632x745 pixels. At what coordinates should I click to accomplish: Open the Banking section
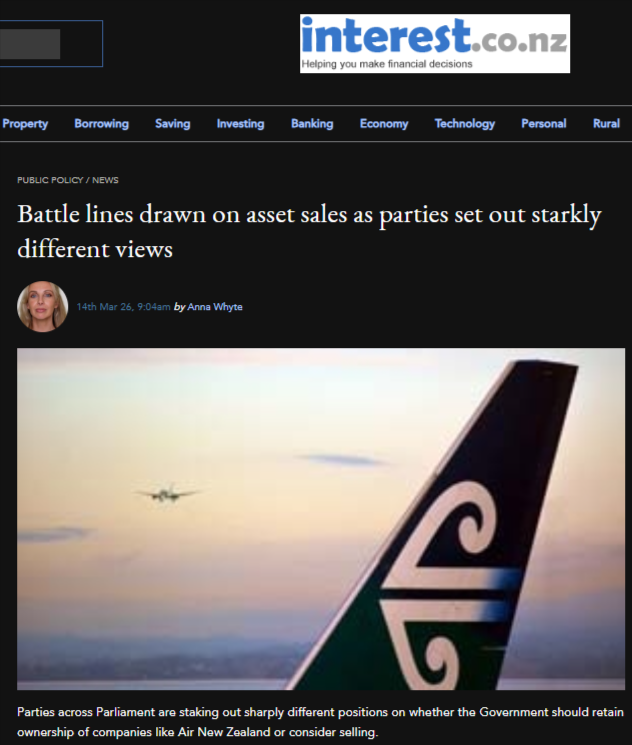[x=312, y=124]
